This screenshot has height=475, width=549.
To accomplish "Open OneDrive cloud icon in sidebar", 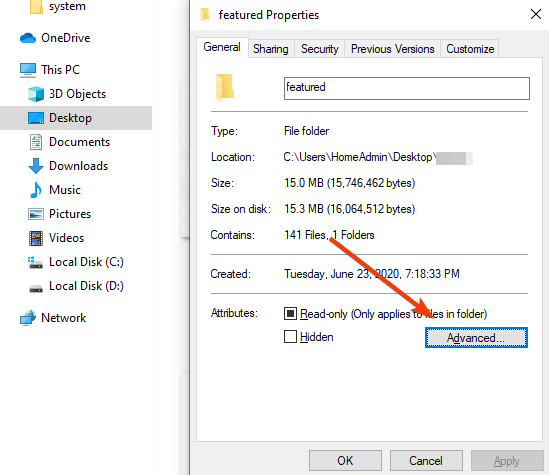I will (x=28, y=38).
